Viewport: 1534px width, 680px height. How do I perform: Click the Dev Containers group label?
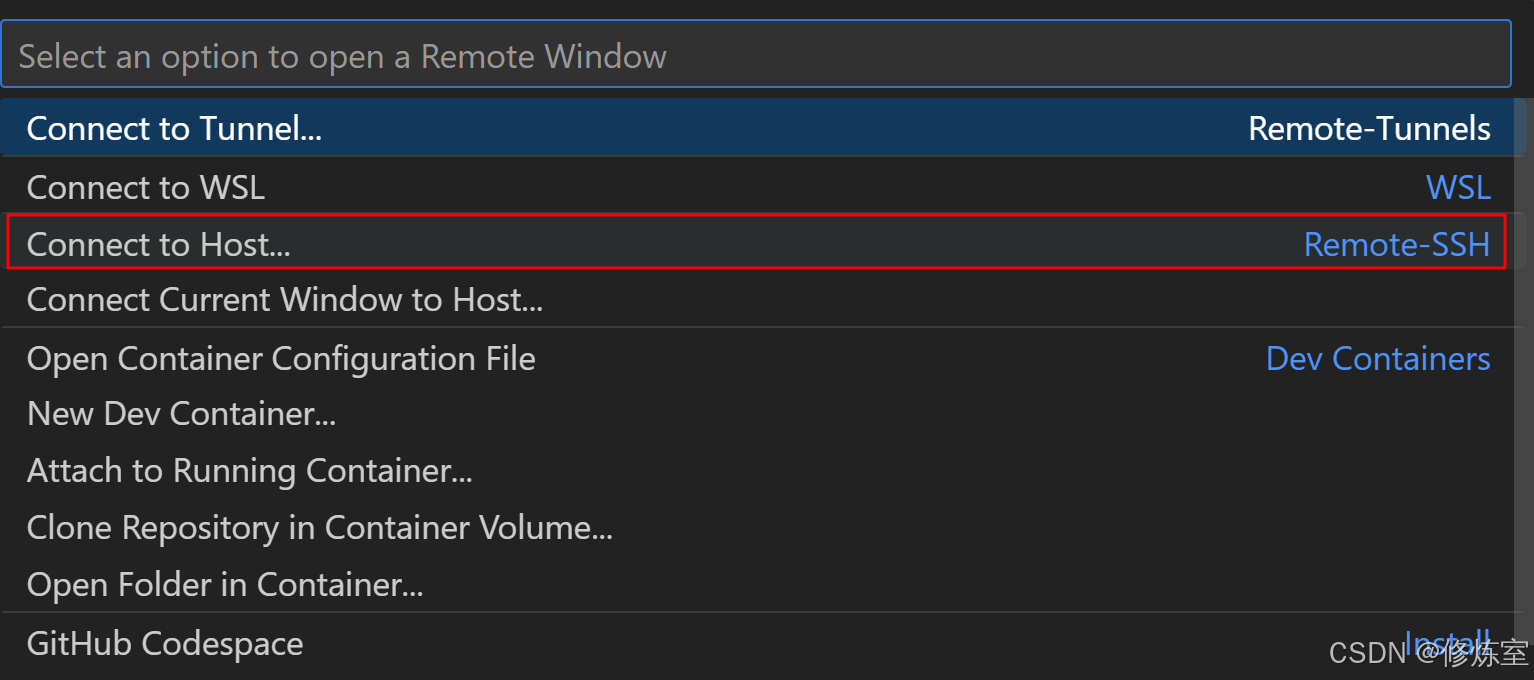tap(1377, 359)
